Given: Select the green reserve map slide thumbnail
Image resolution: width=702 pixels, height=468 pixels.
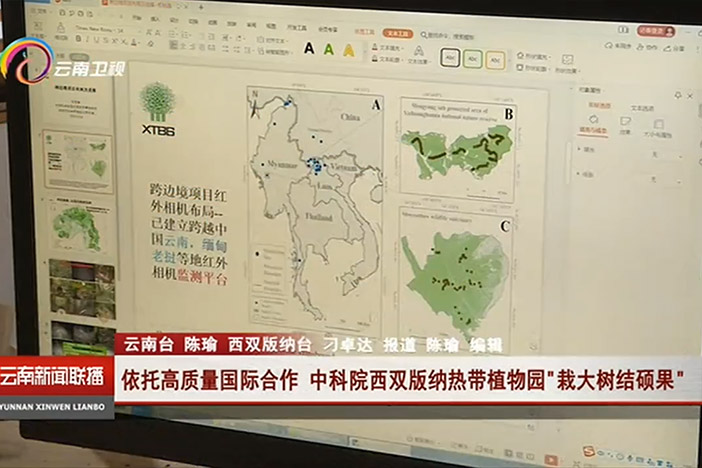Looking at the screenshot, I should (x=80, y=227).
